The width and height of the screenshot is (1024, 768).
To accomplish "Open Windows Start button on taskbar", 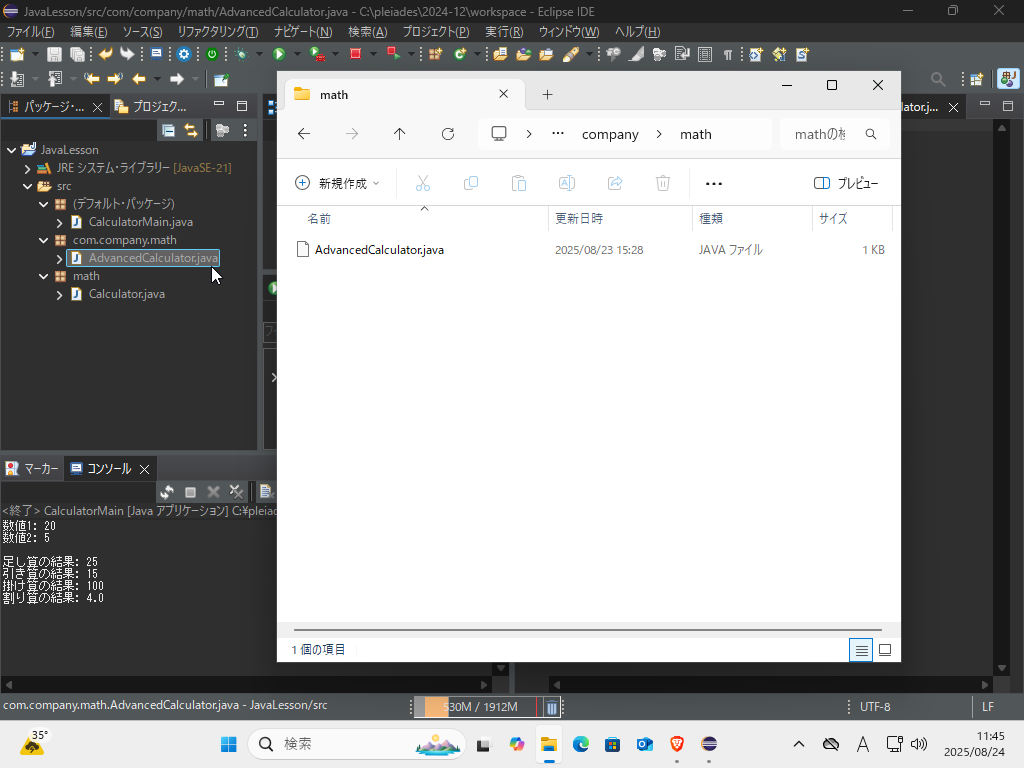I will pyautogui.click(x=229, y=744).
